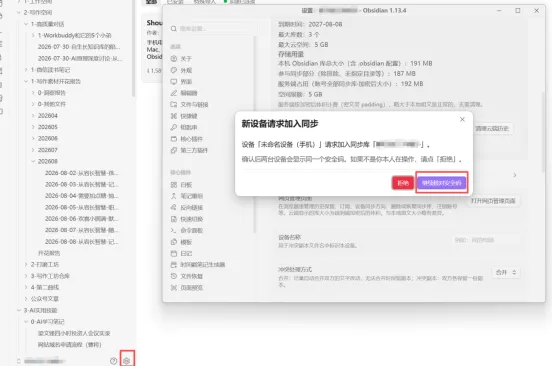Click the settings search input field
The width and height of the screenshot is (553, 367).
tap(212, 29)
